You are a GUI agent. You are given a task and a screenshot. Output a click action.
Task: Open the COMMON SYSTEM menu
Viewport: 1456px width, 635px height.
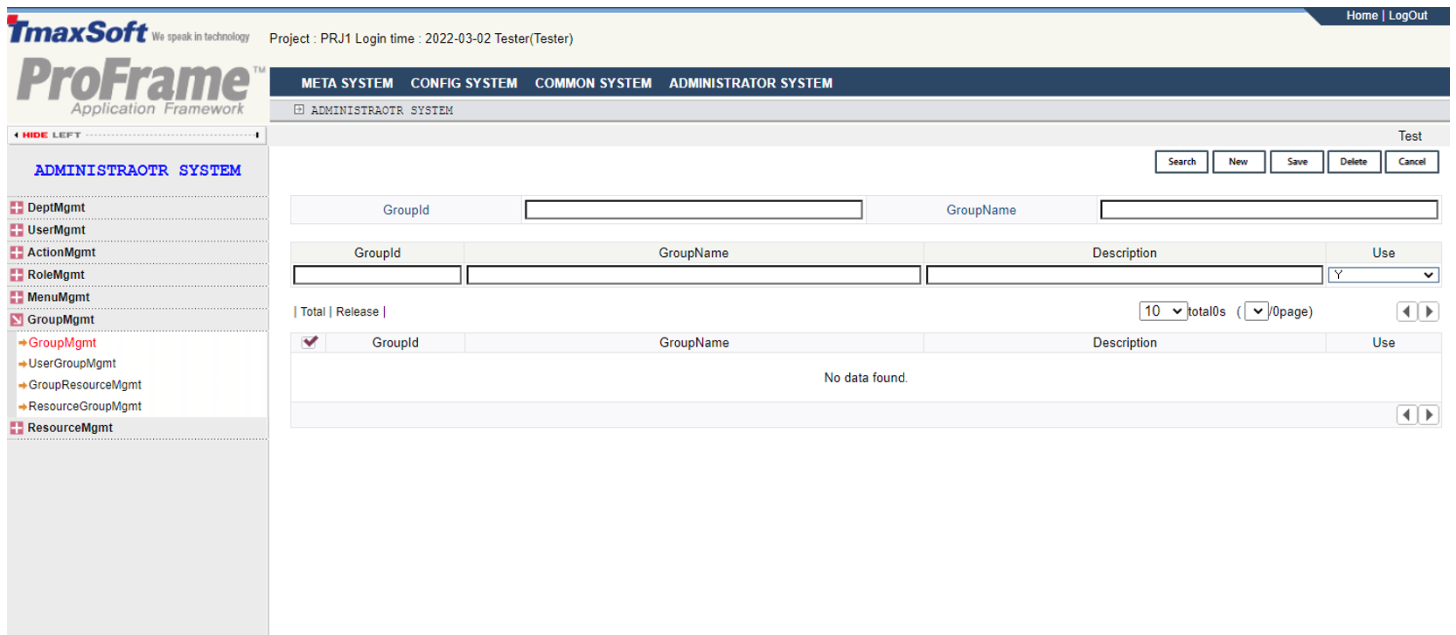593,83
